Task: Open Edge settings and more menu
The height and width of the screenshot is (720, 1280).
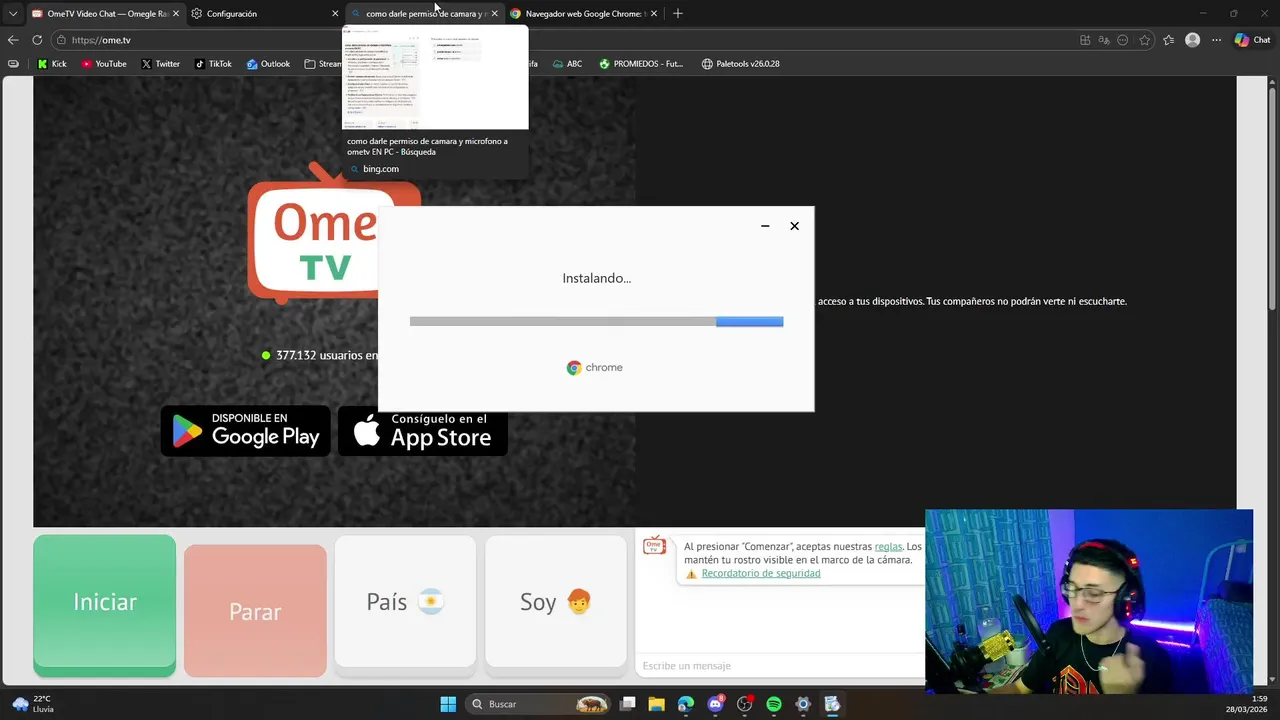Action: 1216,40
